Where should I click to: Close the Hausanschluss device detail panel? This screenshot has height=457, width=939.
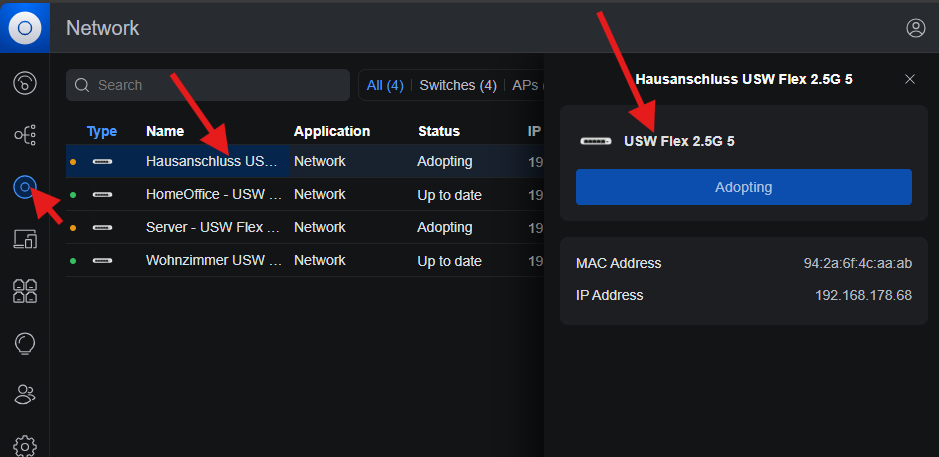point(910,79)
